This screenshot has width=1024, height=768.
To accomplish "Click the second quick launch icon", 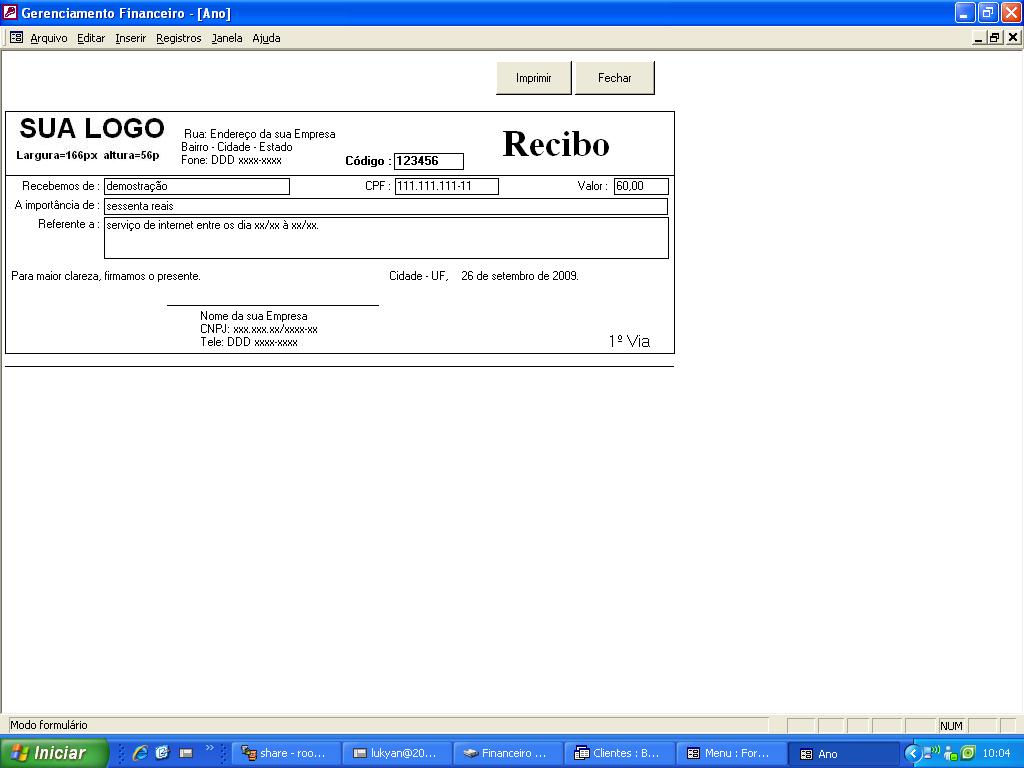I will click(x=163, y=753).
